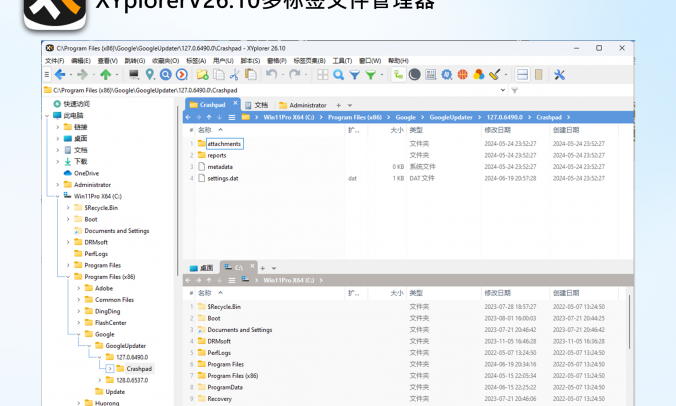Click the red-arrow circle toolbar icon

click(x=182, y=75)
